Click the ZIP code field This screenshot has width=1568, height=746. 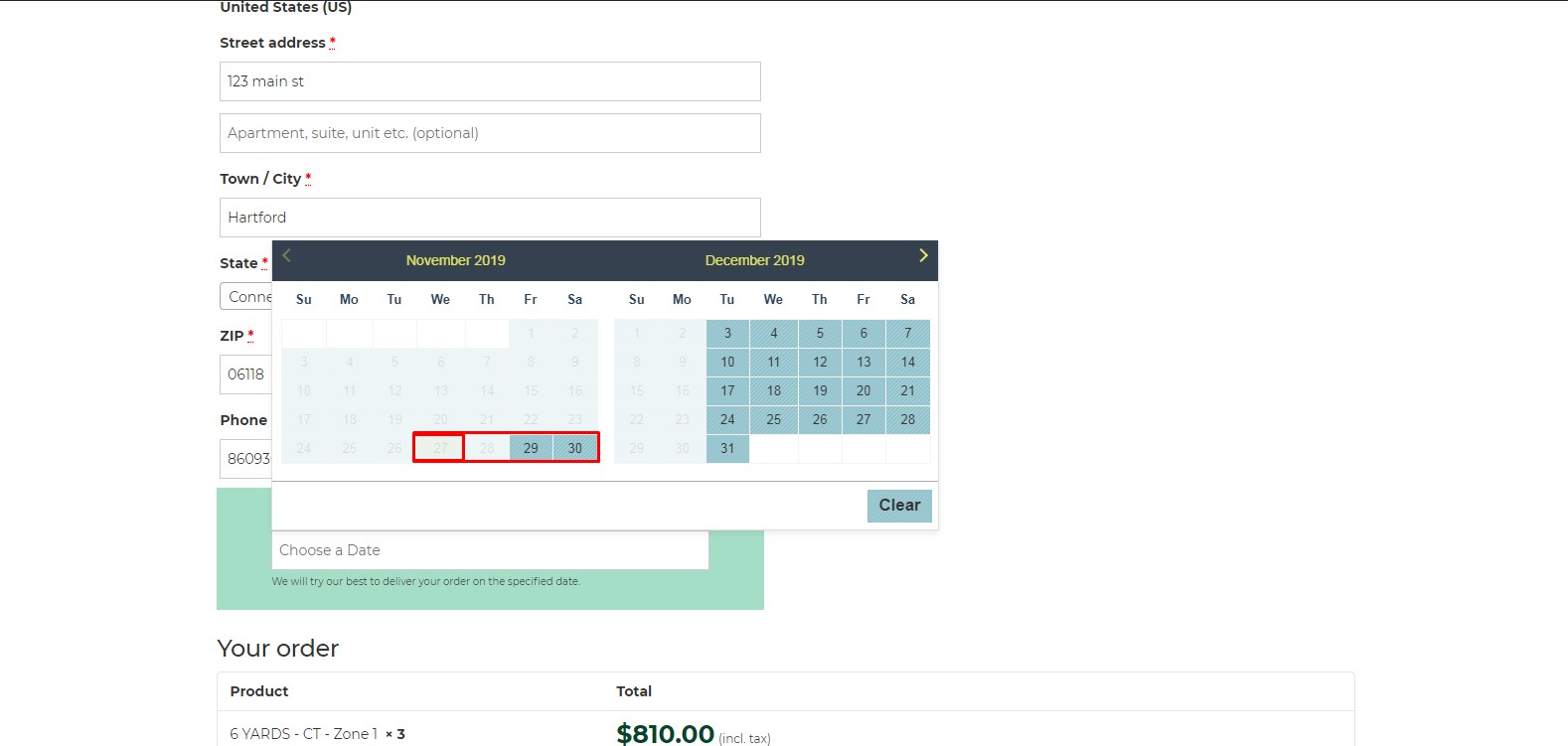pos(245,374)
